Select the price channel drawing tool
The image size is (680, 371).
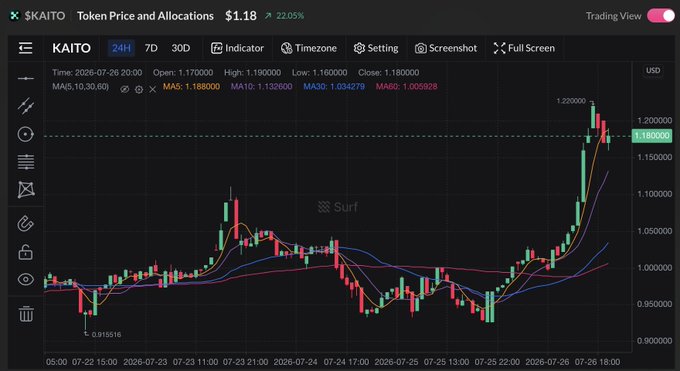26,106
